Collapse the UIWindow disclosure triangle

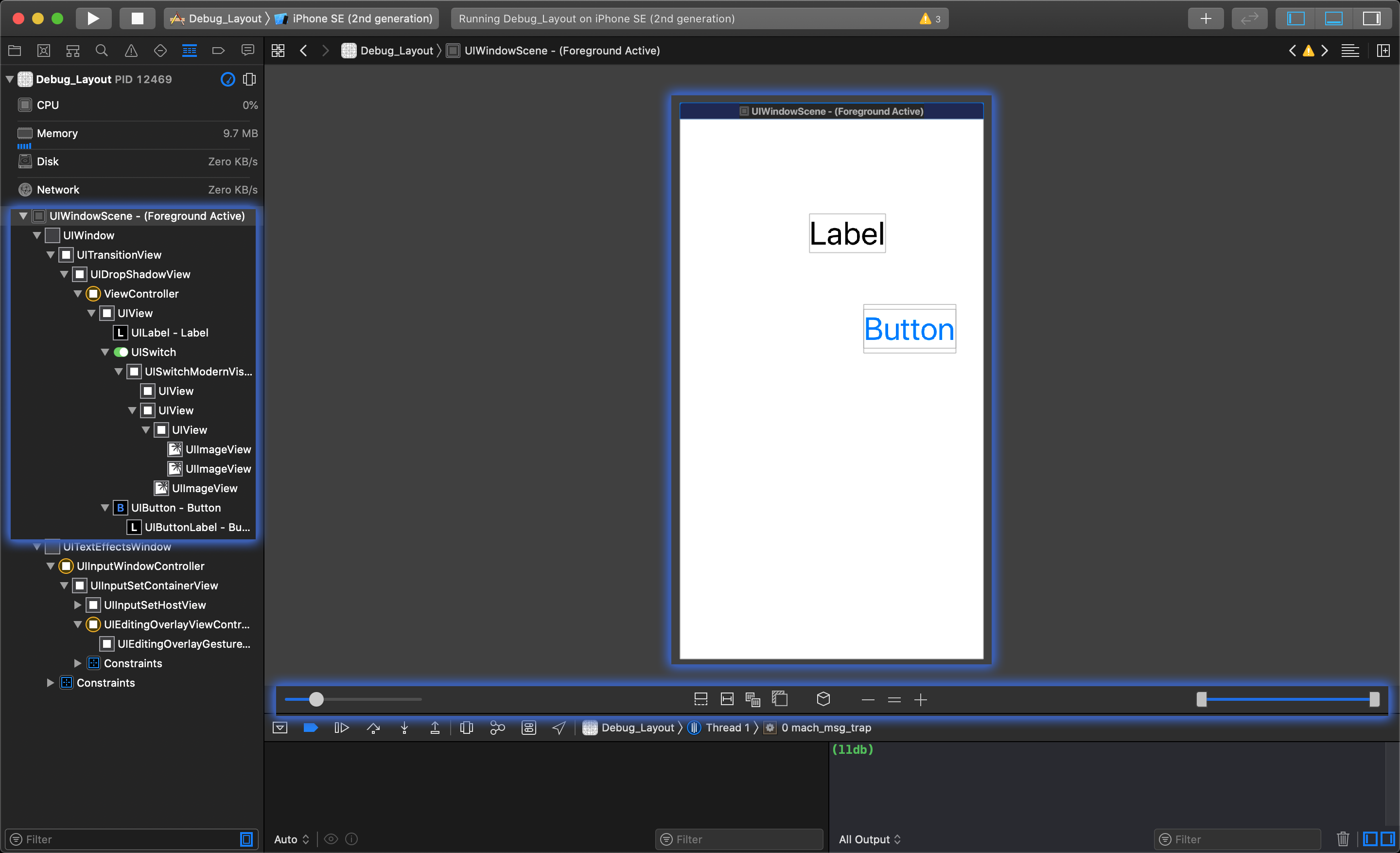pyautogui.click(x=37, y=235)
